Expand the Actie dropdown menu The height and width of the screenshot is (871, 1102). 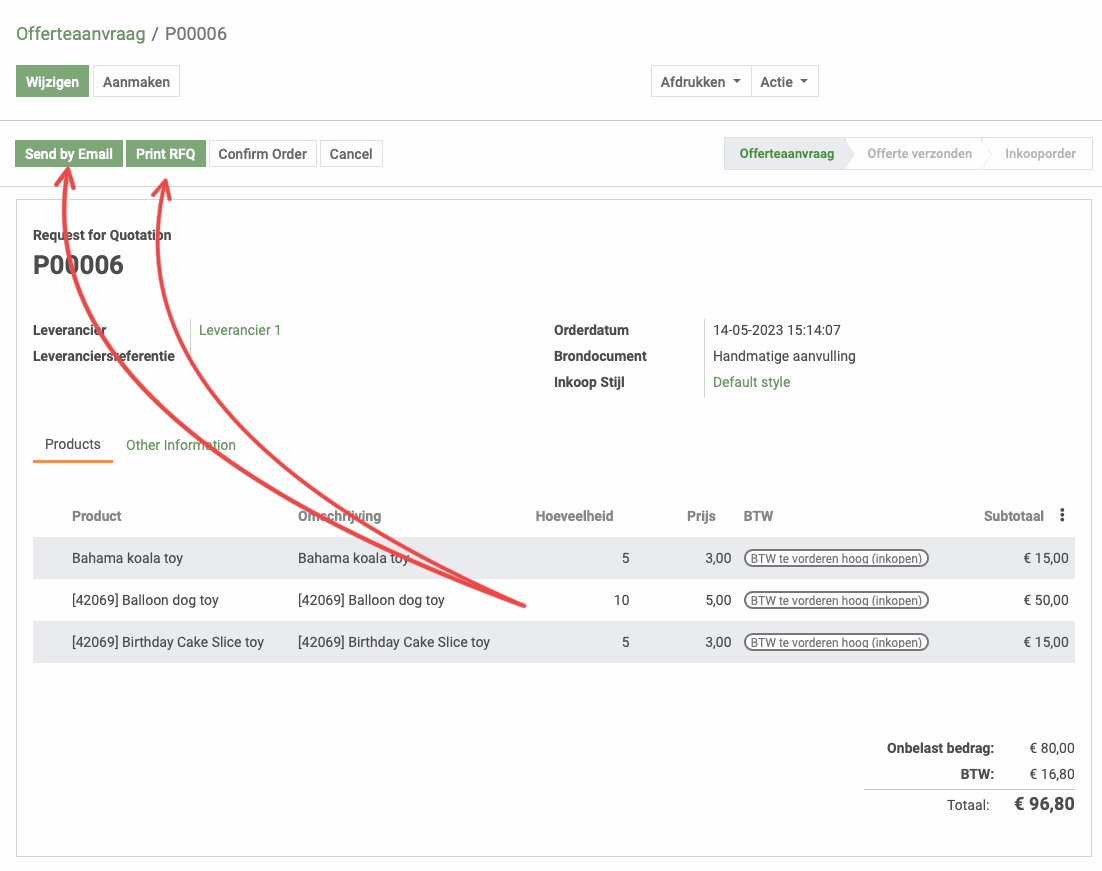click(784, 82)
